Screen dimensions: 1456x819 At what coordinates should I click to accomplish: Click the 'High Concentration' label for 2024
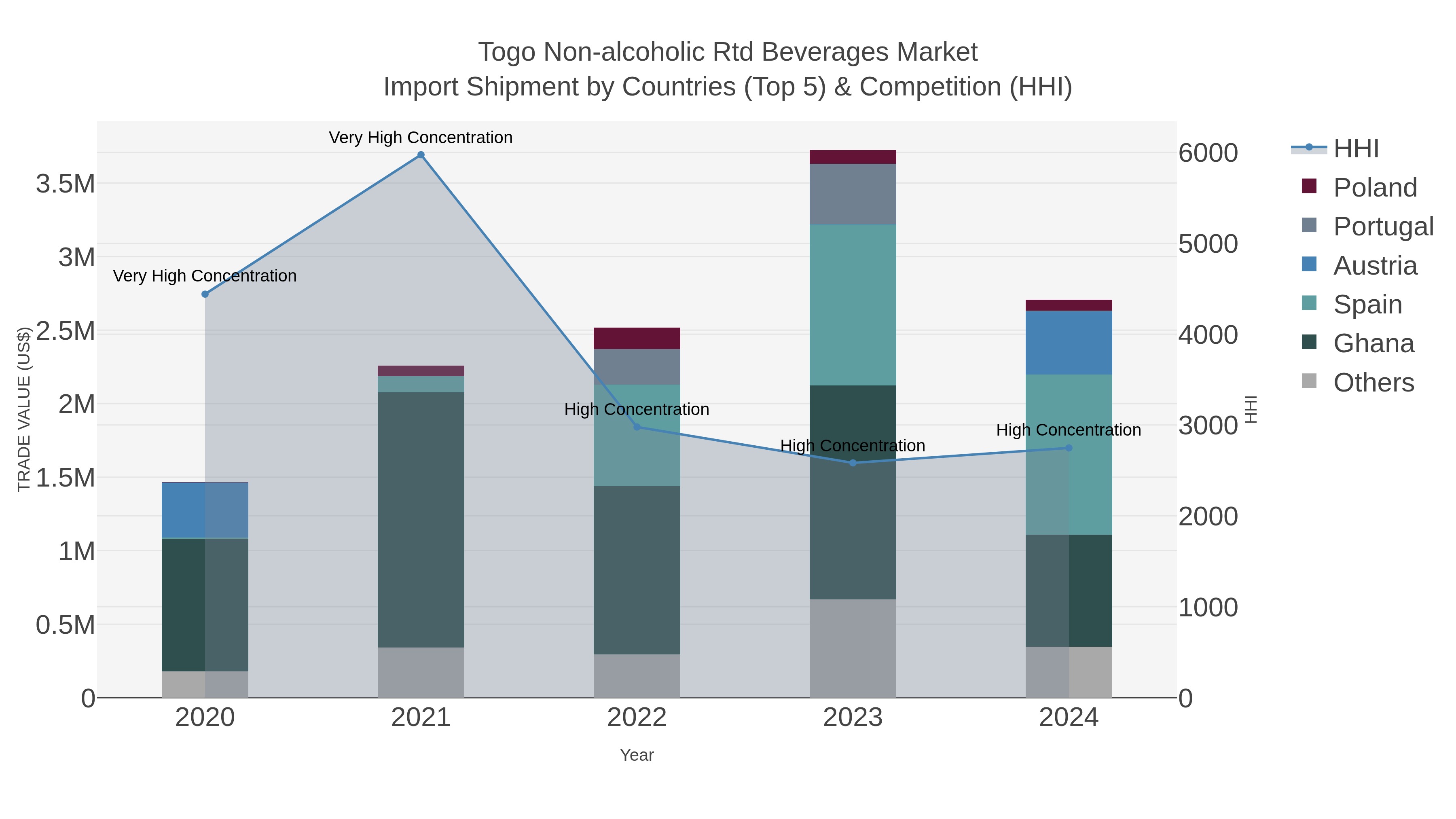pyautogui.click(x=1069, y=430)
